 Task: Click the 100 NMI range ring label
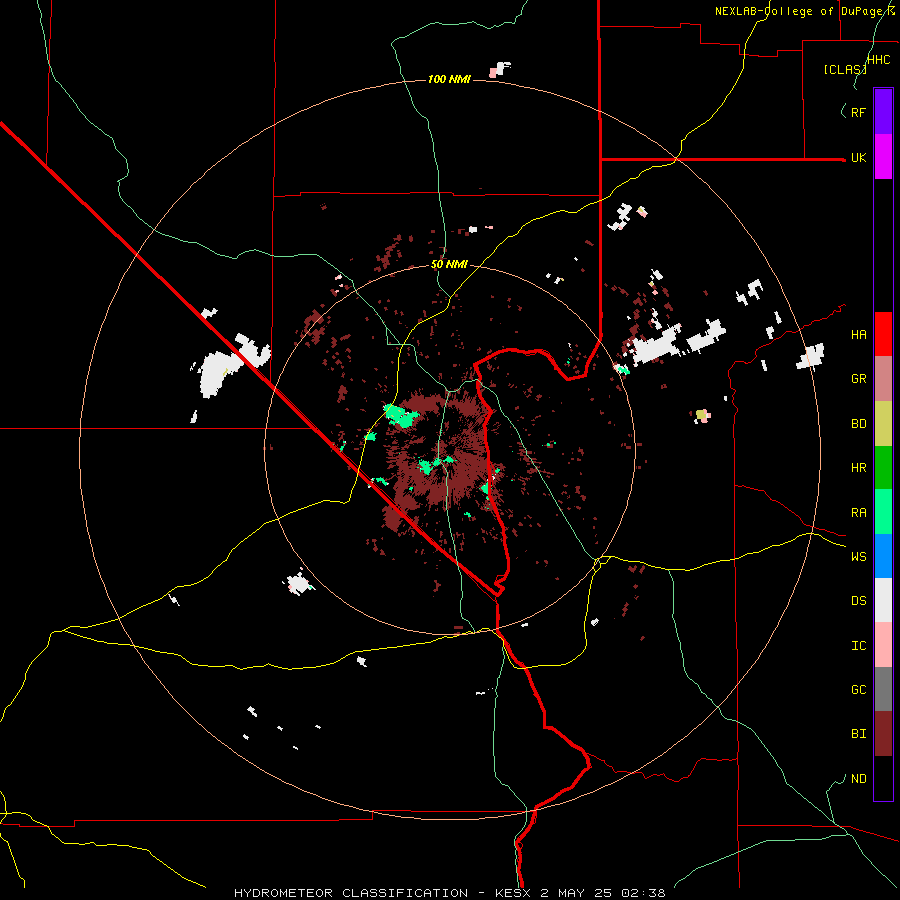point(449,79)
